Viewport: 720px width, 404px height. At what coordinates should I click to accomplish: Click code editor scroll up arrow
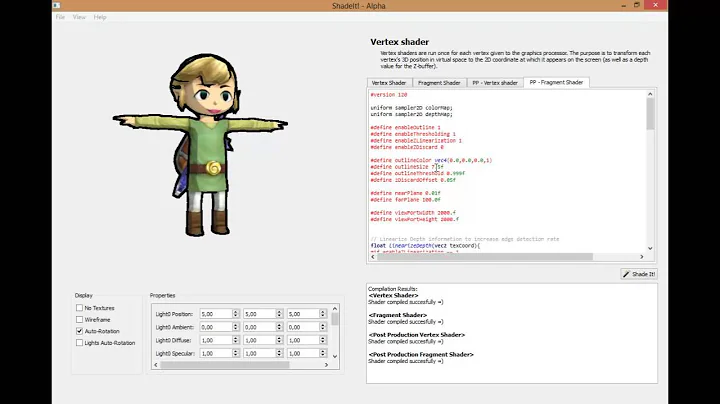(x=650, y=94)
